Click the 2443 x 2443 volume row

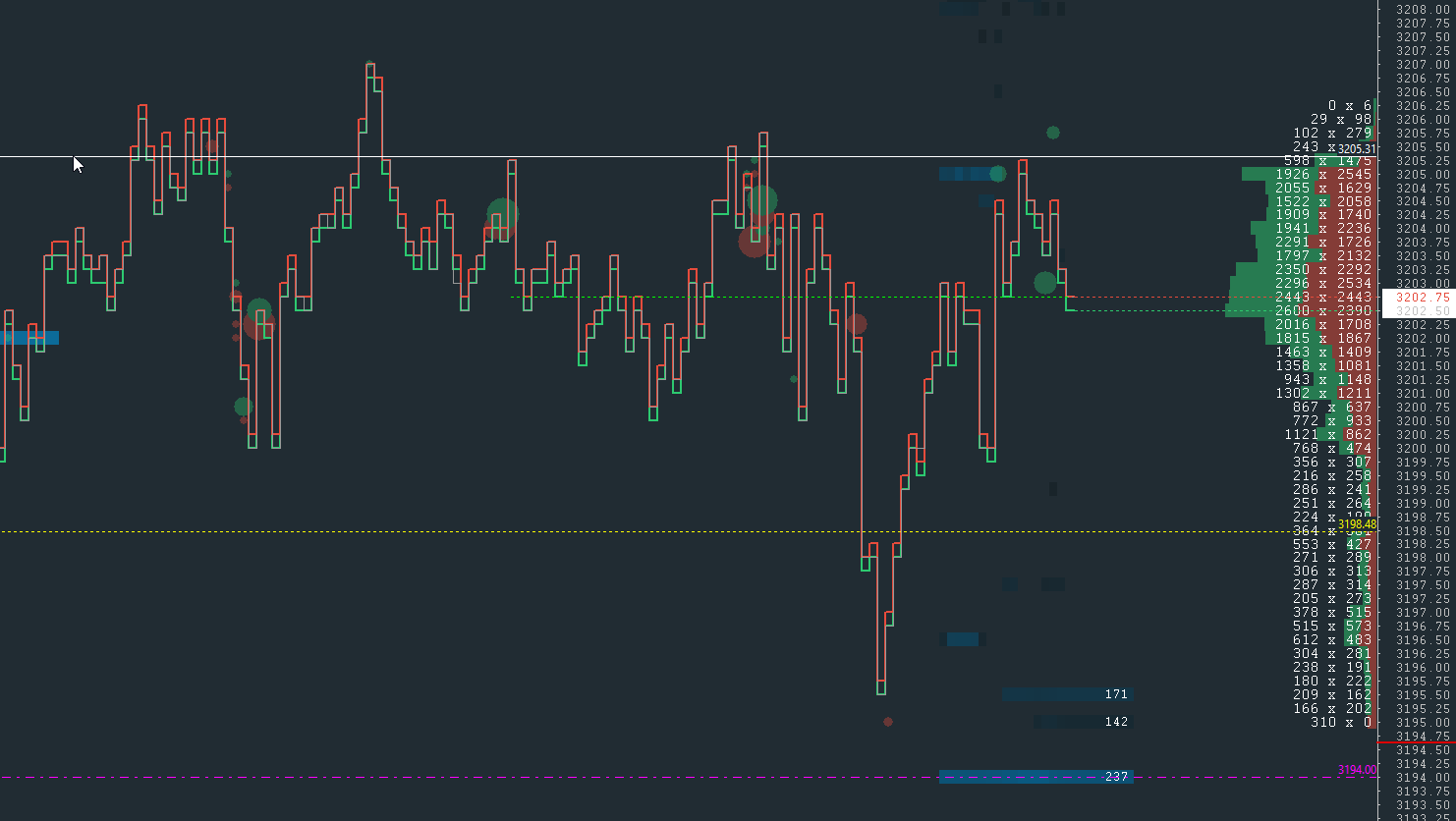pos(1324,297)
